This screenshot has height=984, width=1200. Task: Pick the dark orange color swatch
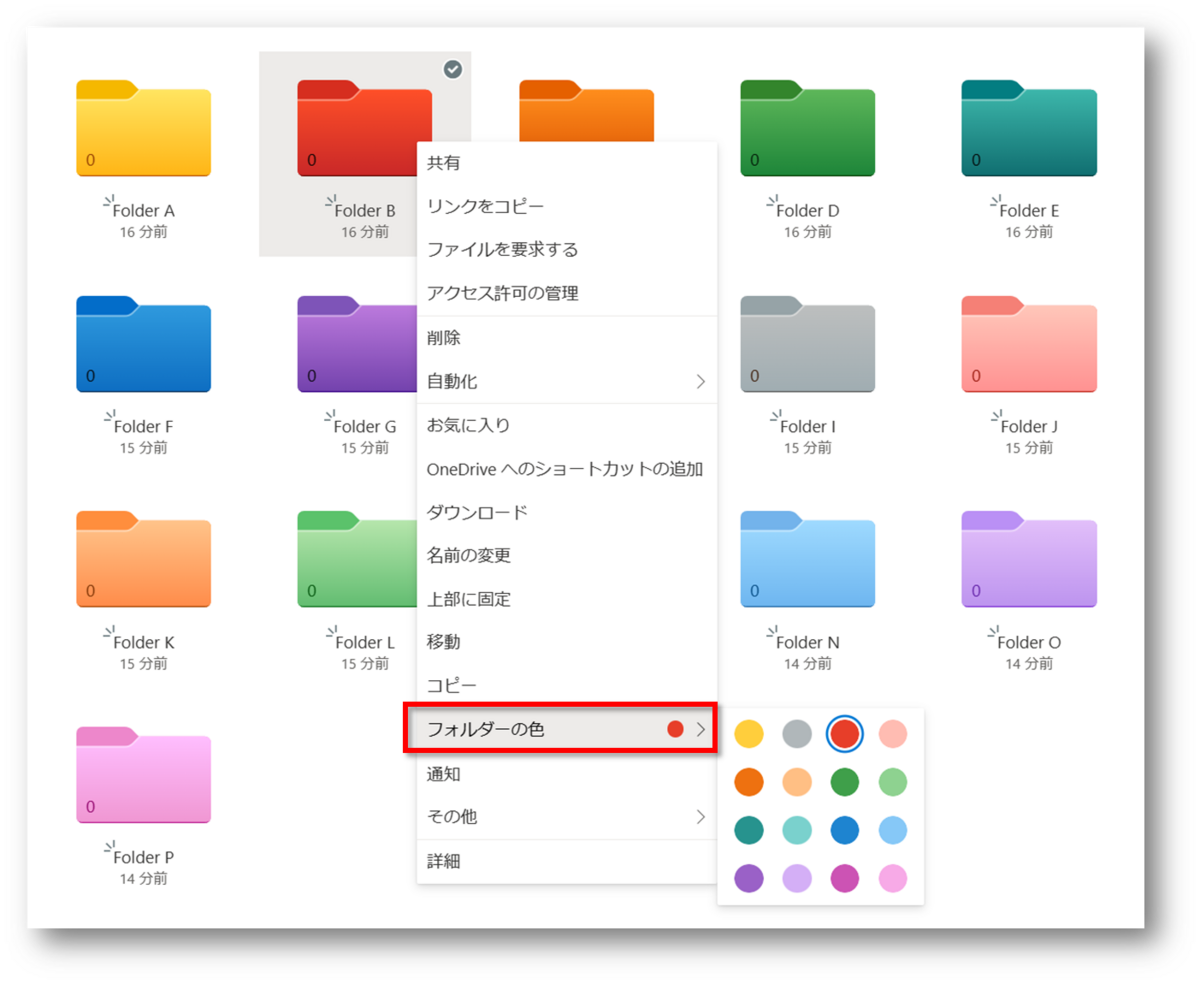point(749,782)
